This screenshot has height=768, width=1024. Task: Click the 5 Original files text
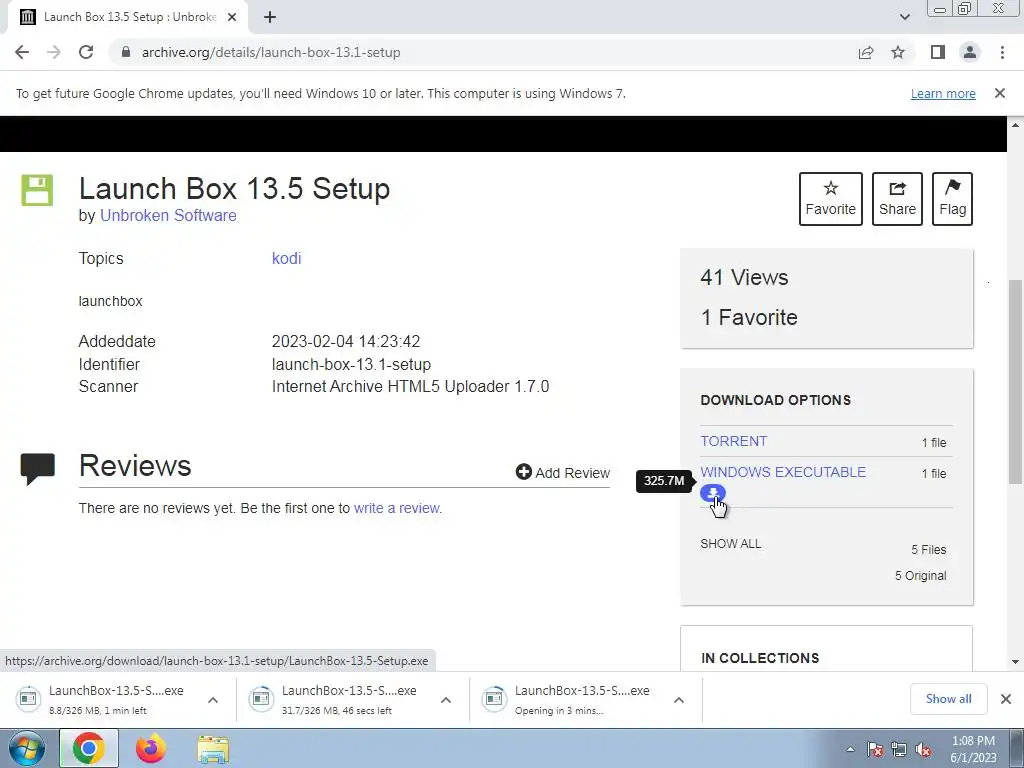click(x=920, y=575)
